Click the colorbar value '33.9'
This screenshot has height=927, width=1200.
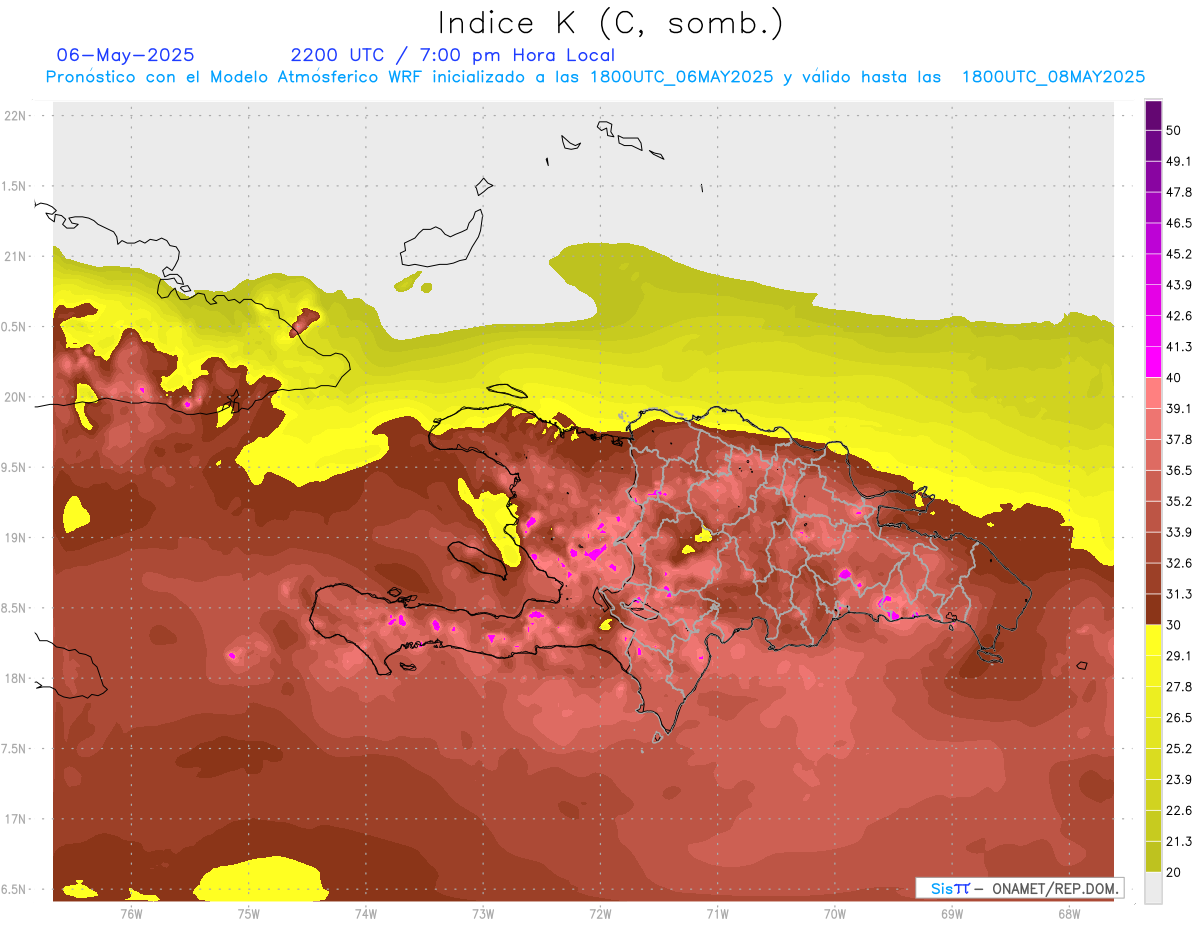(x=1178, y=532)
